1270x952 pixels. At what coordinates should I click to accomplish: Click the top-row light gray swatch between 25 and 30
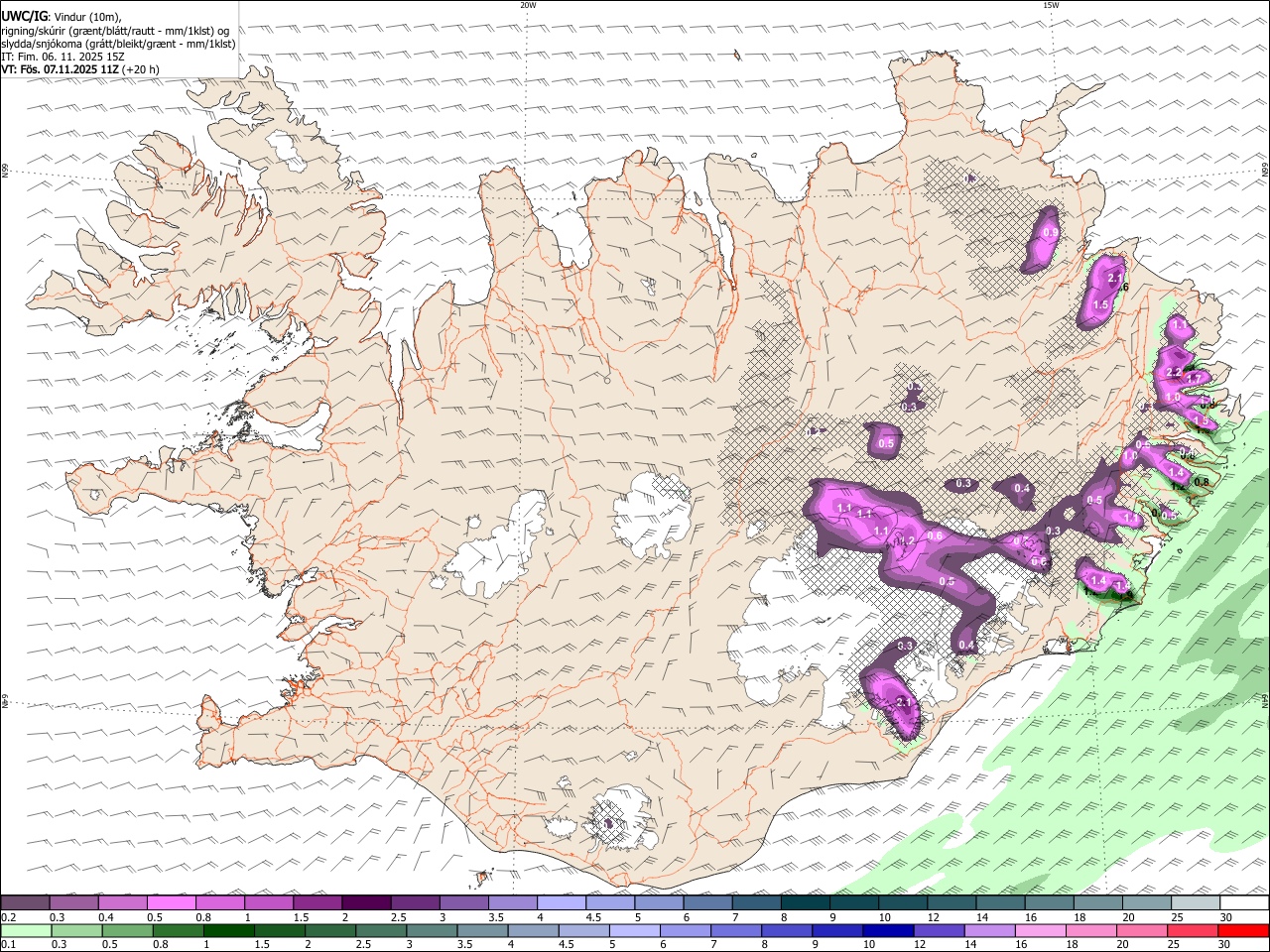click(x=1196, y=903)
